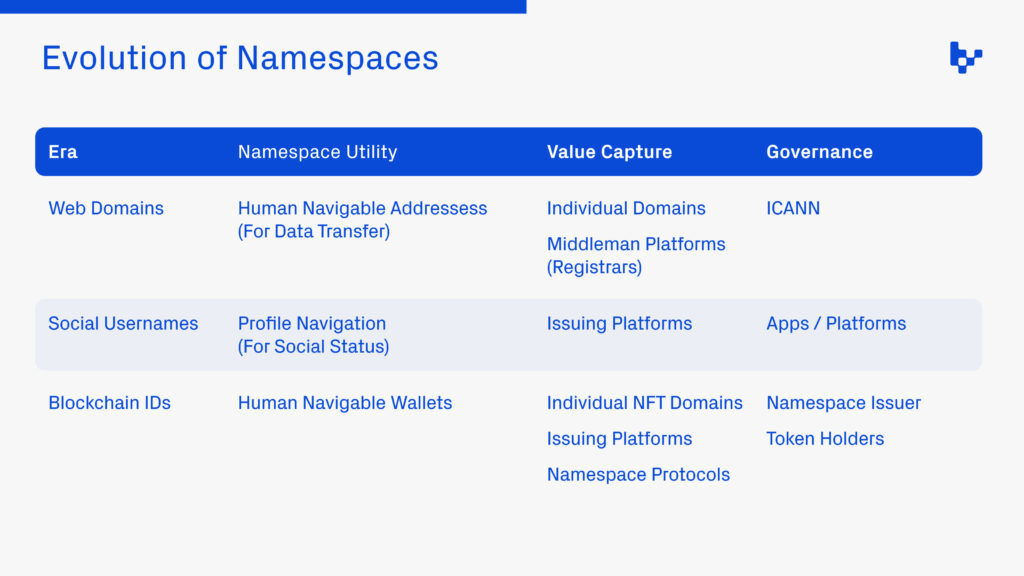1024x576 pixels.
Task: Click the 'Web Domains' cell
Action: pos(106,208)
